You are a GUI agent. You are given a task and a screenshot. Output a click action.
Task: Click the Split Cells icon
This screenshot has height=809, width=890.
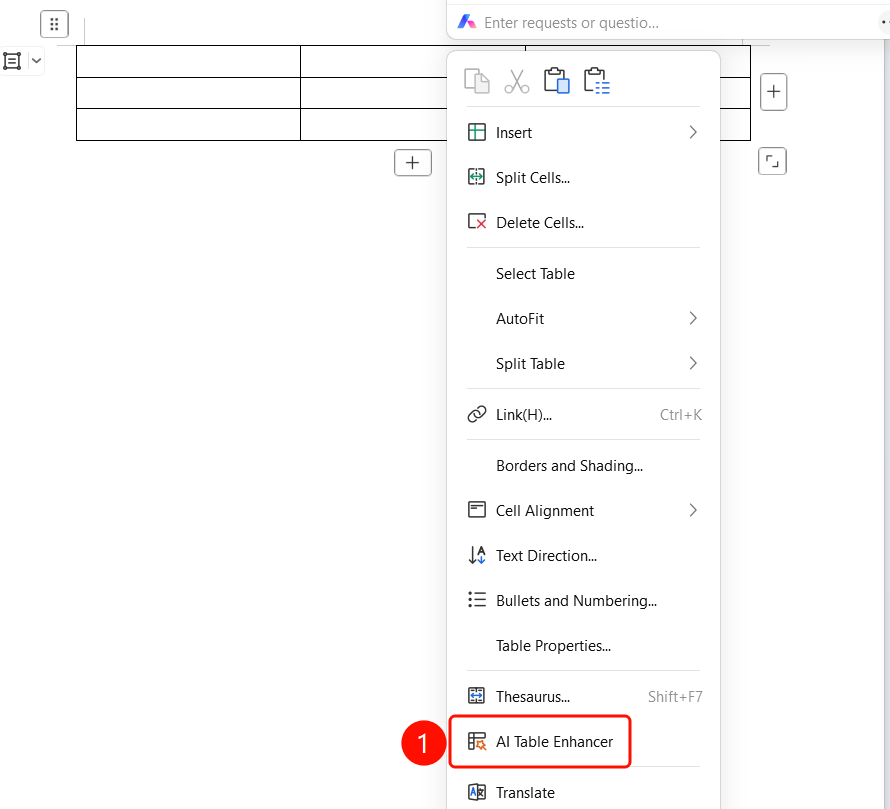click(x=477, y=177)
